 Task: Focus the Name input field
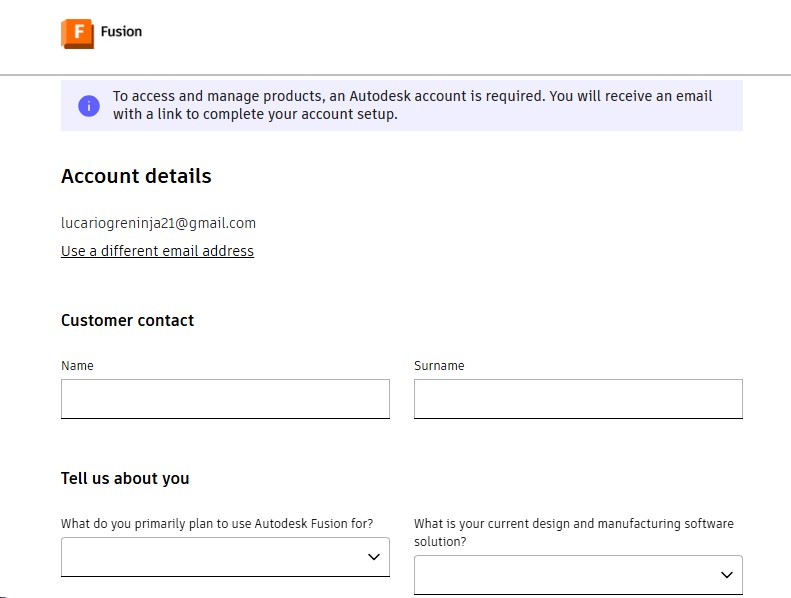coord(225,398)
